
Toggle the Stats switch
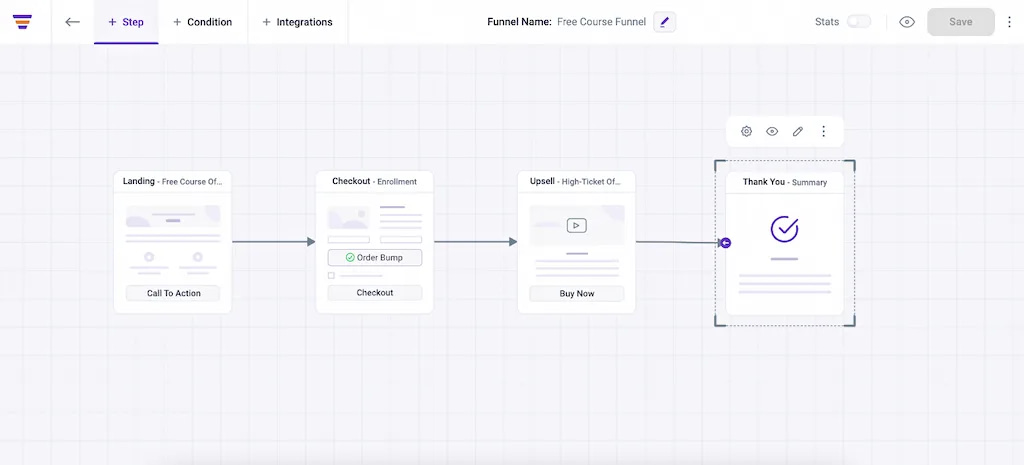pyautogui.click(x=859, y=22)
